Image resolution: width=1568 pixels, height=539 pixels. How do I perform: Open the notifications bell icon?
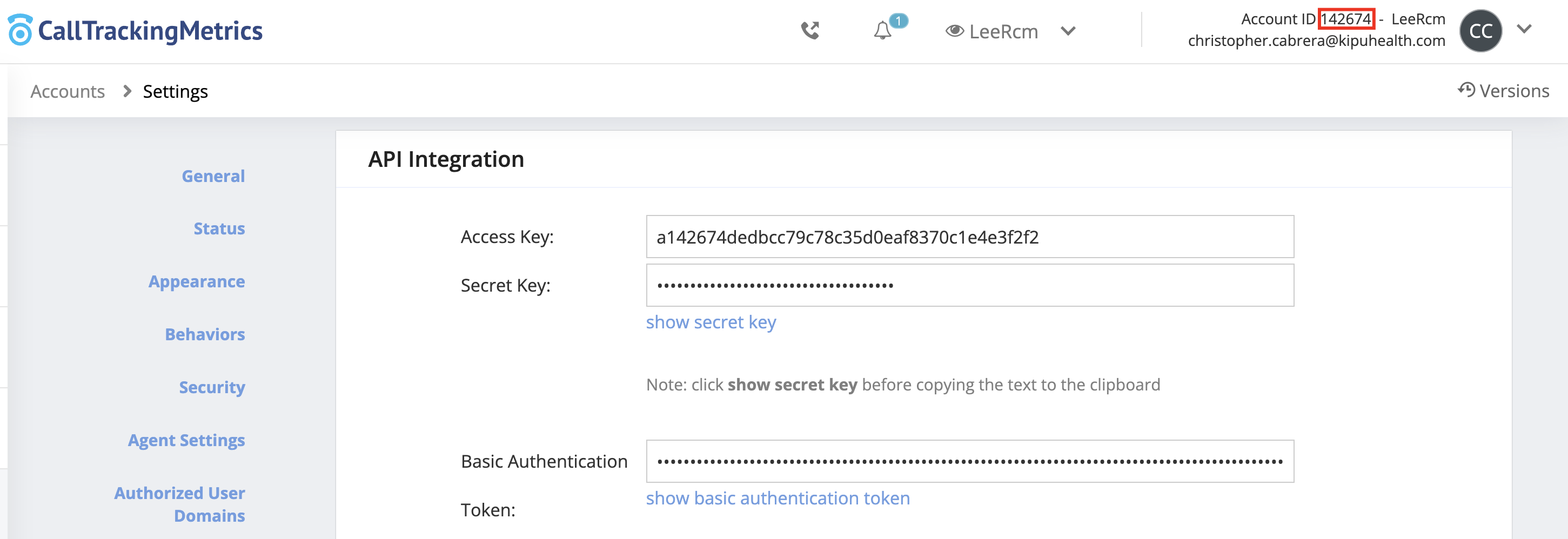(883, 30)
